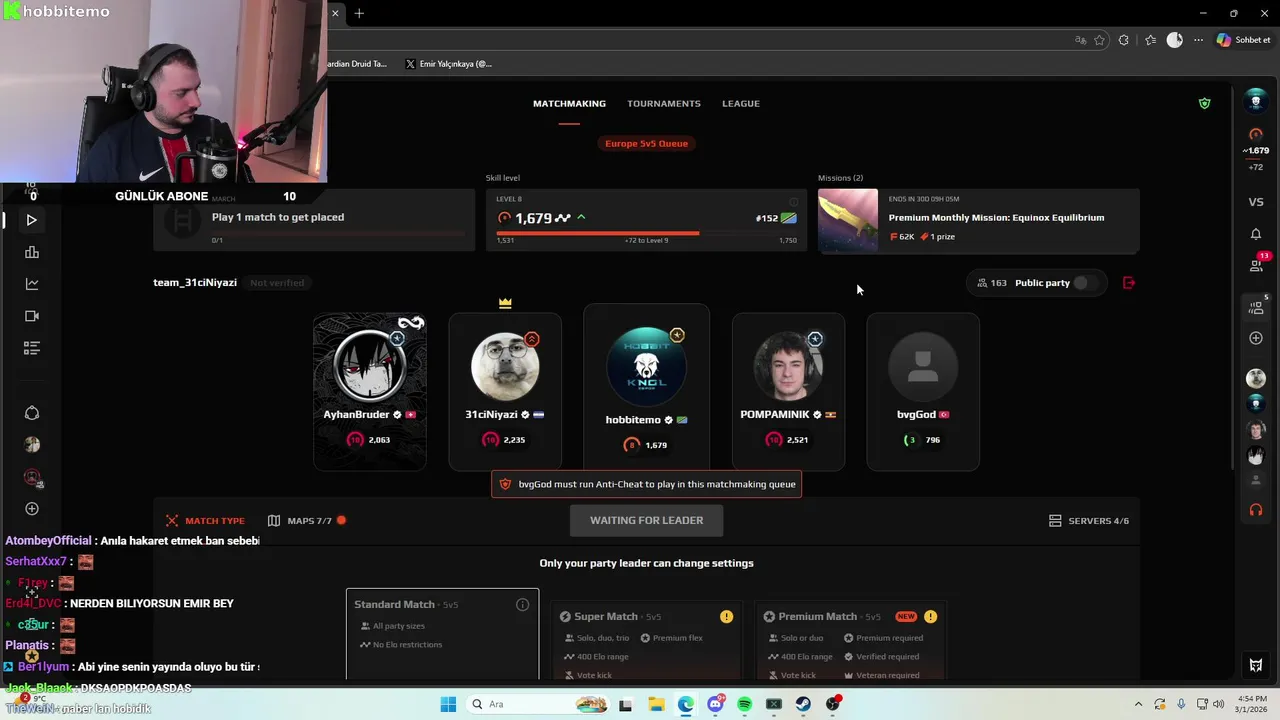The height and width of the screenshot is (720, 1280).
Task: Click the red headset support icon
Action: pos(1256,510)
